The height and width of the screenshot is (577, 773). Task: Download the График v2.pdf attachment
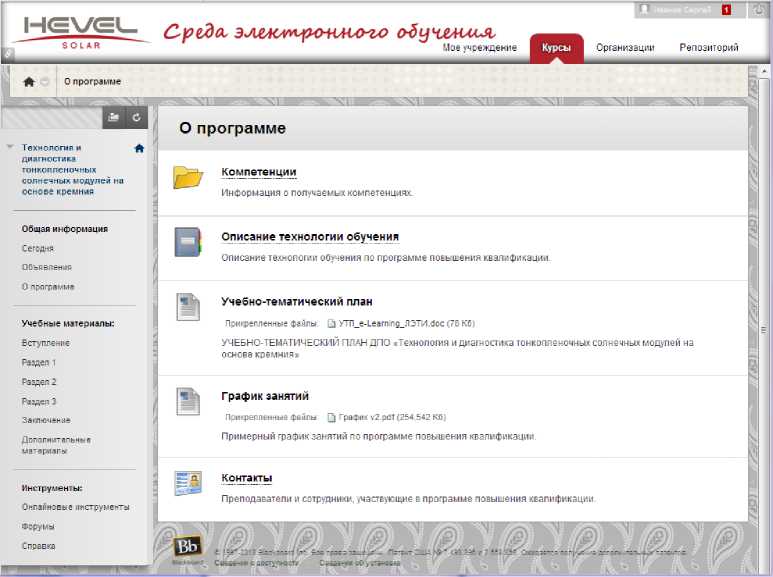point(392,418)
